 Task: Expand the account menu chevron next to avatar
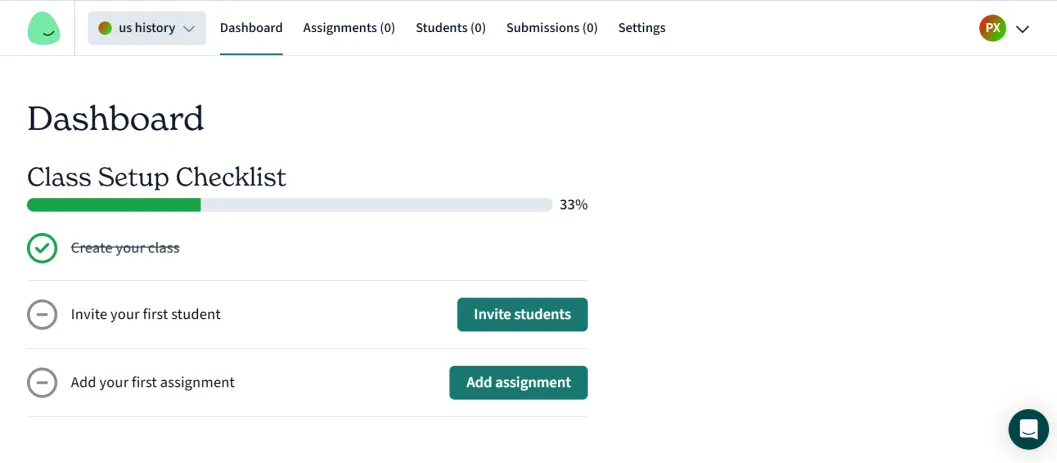pos(1022,29)
